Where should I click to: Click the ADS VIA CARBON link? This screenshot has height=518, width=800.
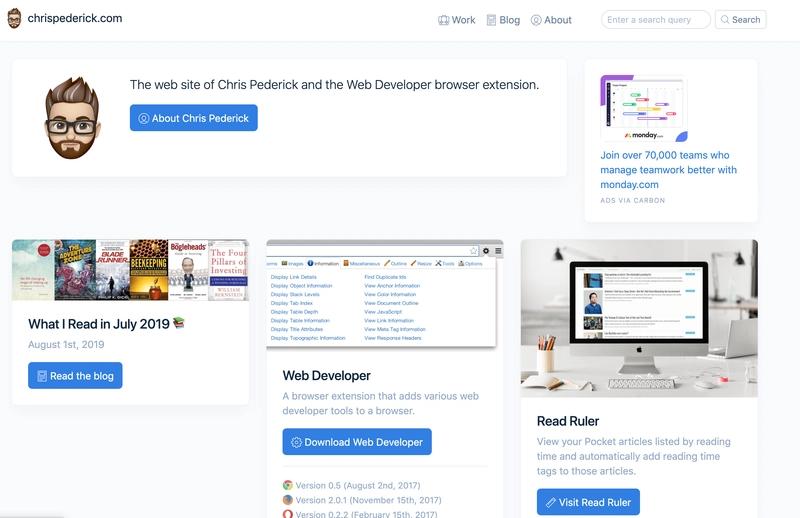[633, 201]
